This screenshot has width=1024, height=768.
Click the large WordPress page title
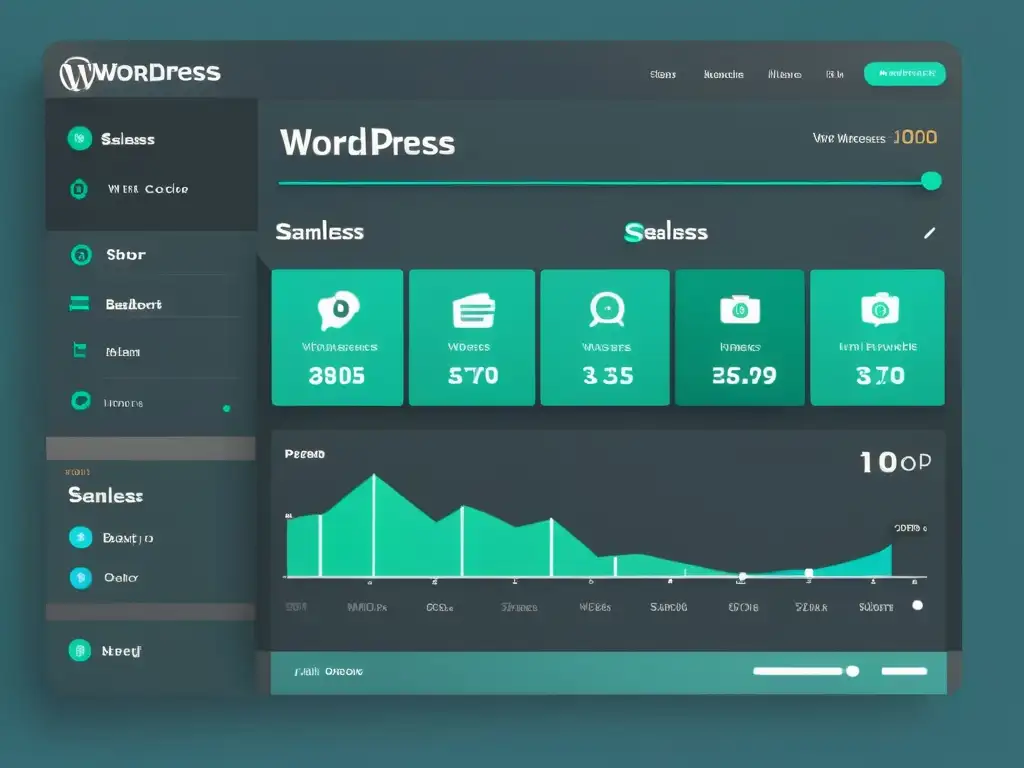(x=367, y=142)
